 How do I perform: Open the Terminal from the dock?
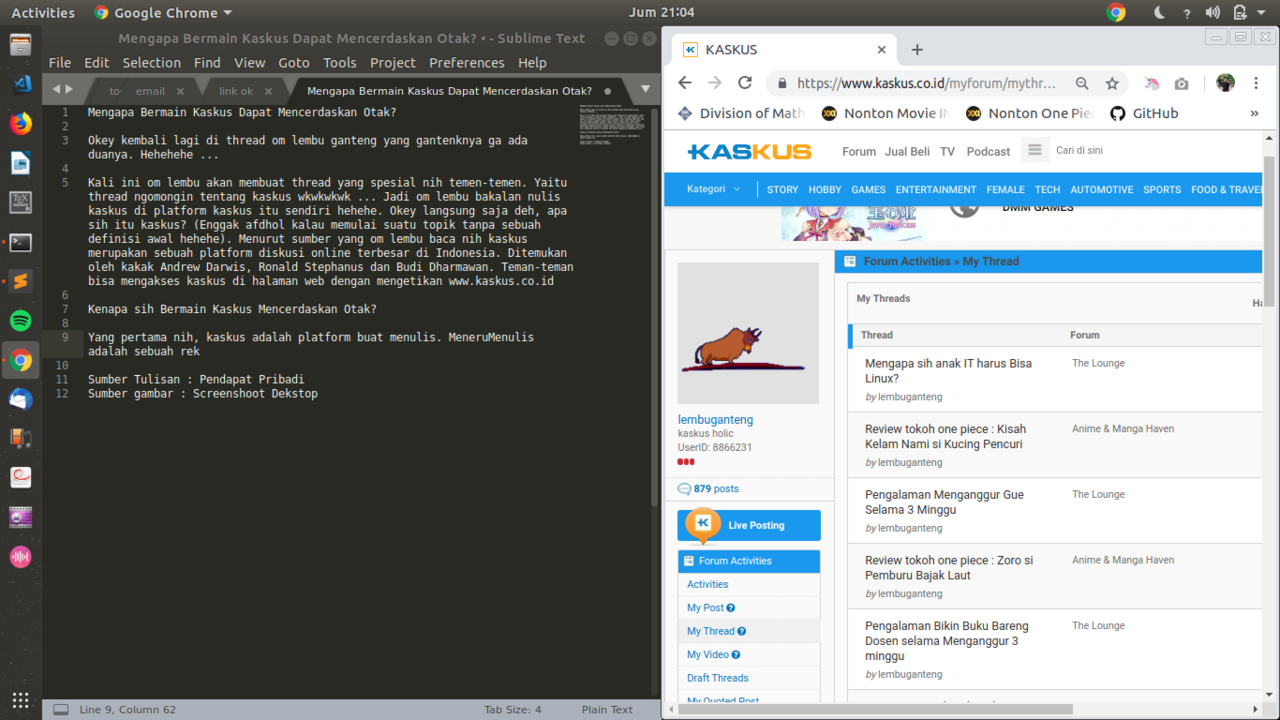tap(21, 242)
